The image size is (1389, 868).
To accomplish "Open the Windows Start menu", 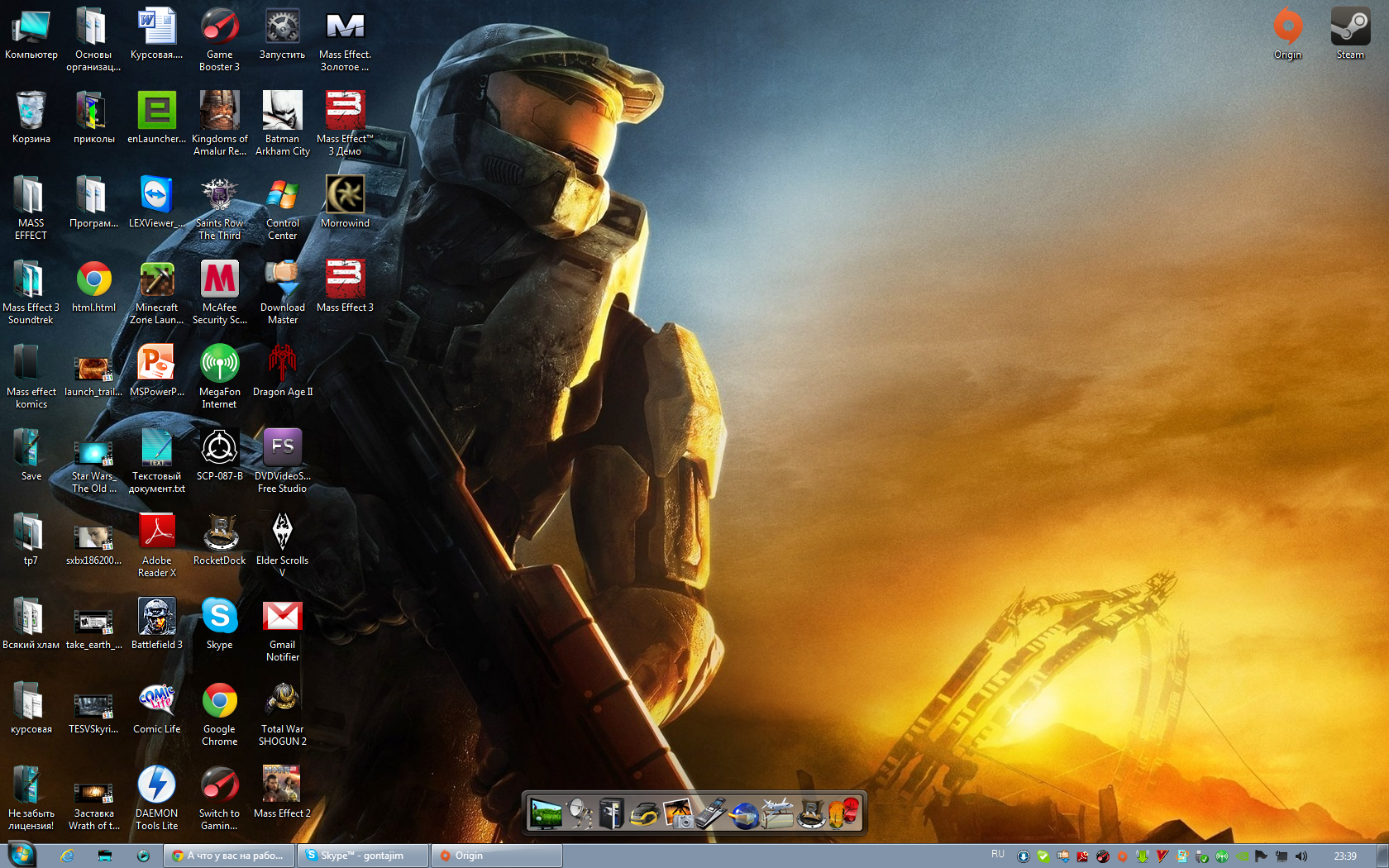I will [21, 855].
